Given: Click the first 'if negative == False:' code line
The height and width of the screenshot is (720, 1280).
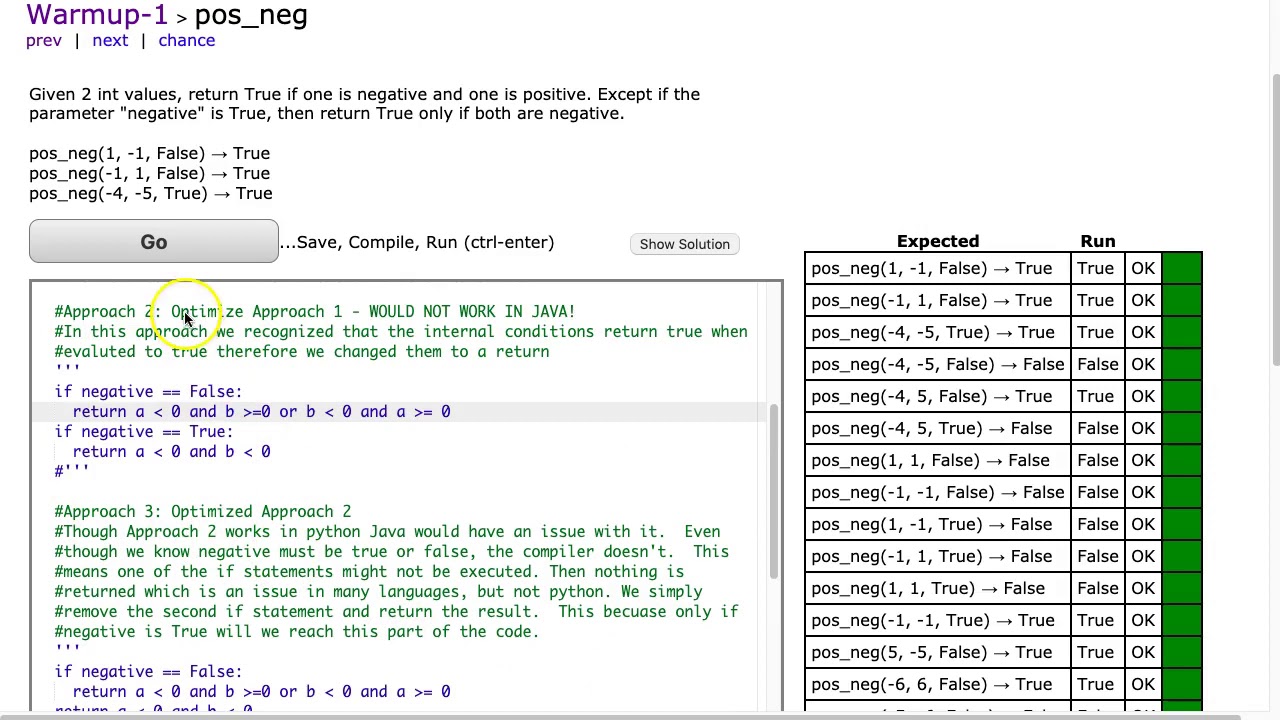Looking at the screenshot, I should (148, 391).
